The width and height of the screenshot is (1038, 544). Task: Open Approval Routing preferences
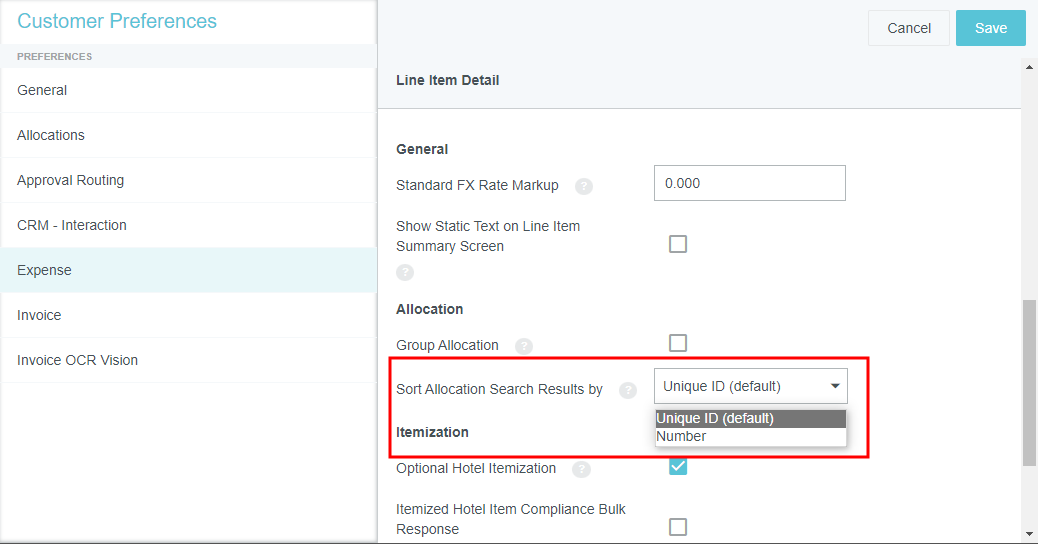pyautogui.click(x=70, y=180)
